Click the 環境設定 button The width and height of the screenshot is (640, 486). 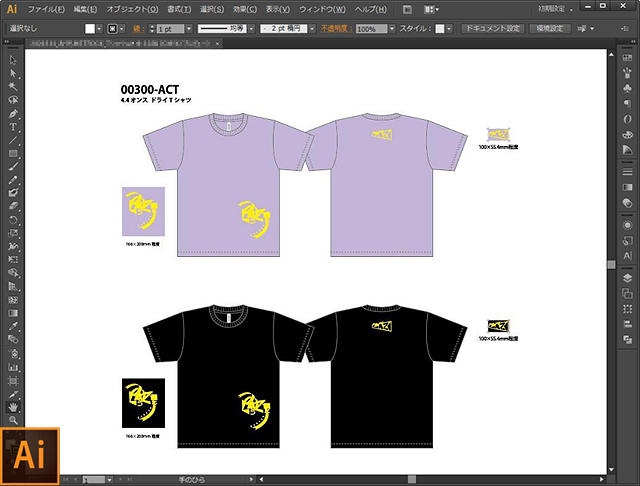pyautogui.click(x=553, y=29)
